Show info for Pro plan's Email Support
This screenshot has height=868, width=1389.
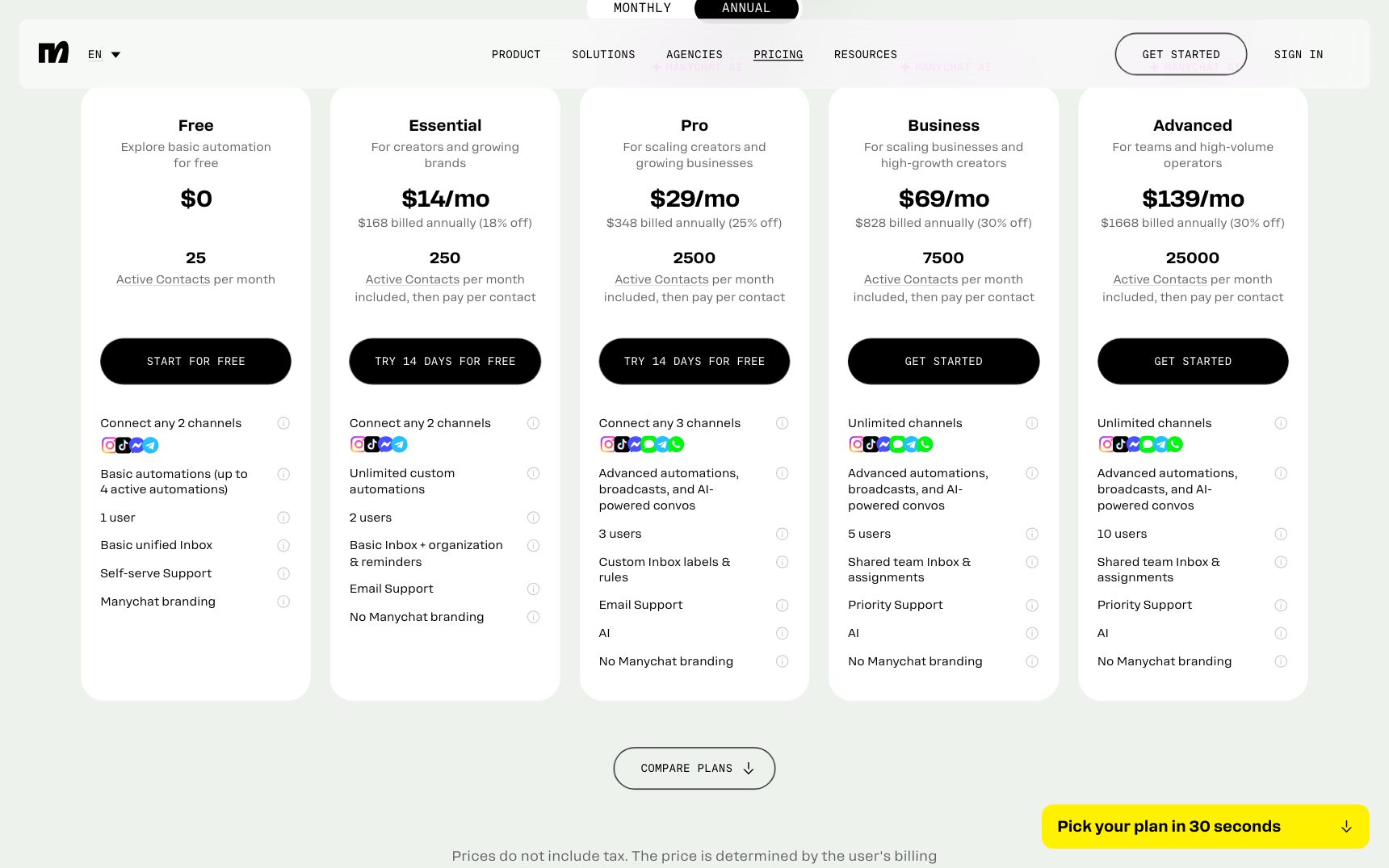[x=782, y=606]
